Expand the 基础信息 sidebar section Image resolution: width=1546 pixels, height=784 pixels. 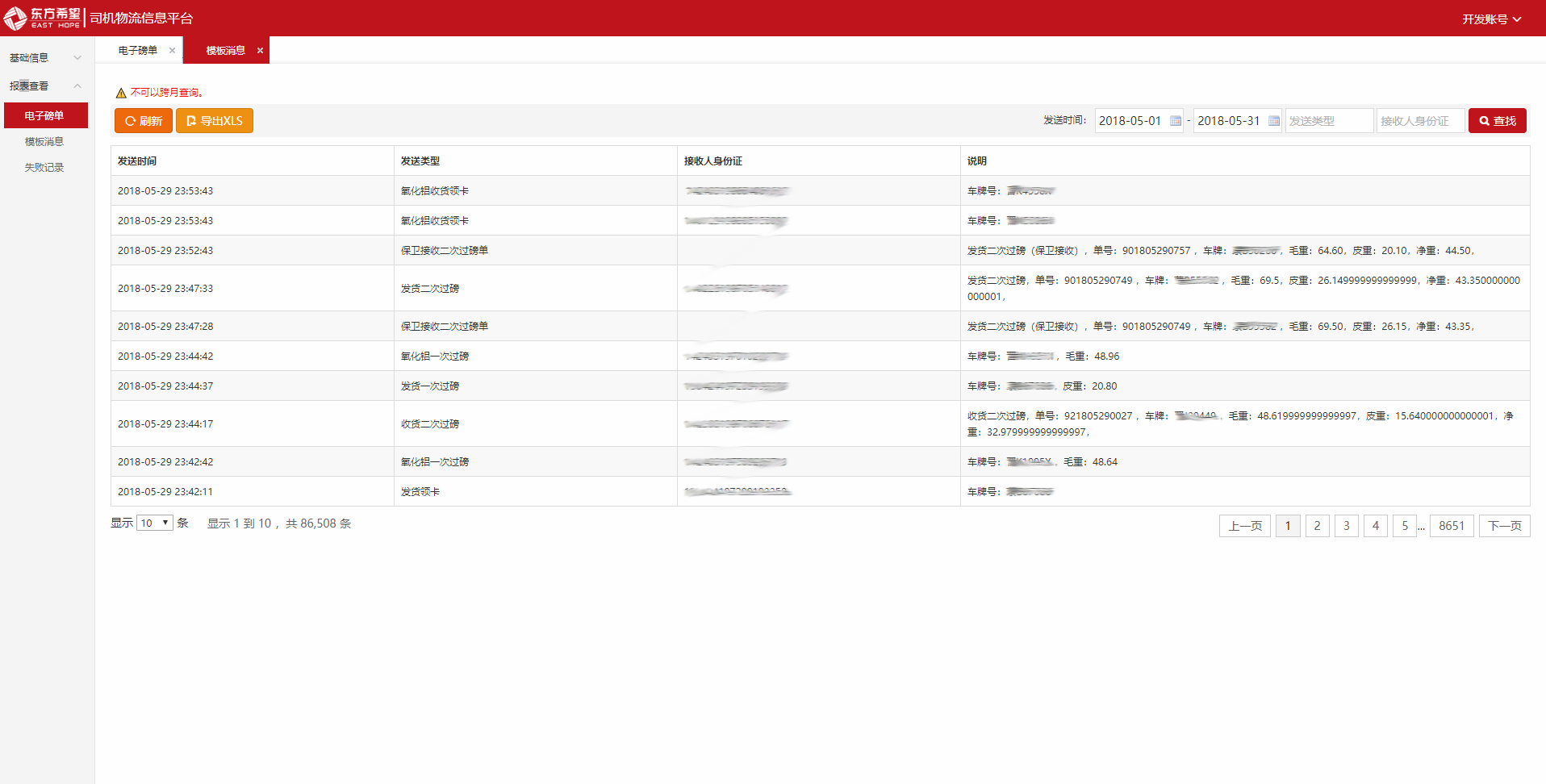point(44,57)
